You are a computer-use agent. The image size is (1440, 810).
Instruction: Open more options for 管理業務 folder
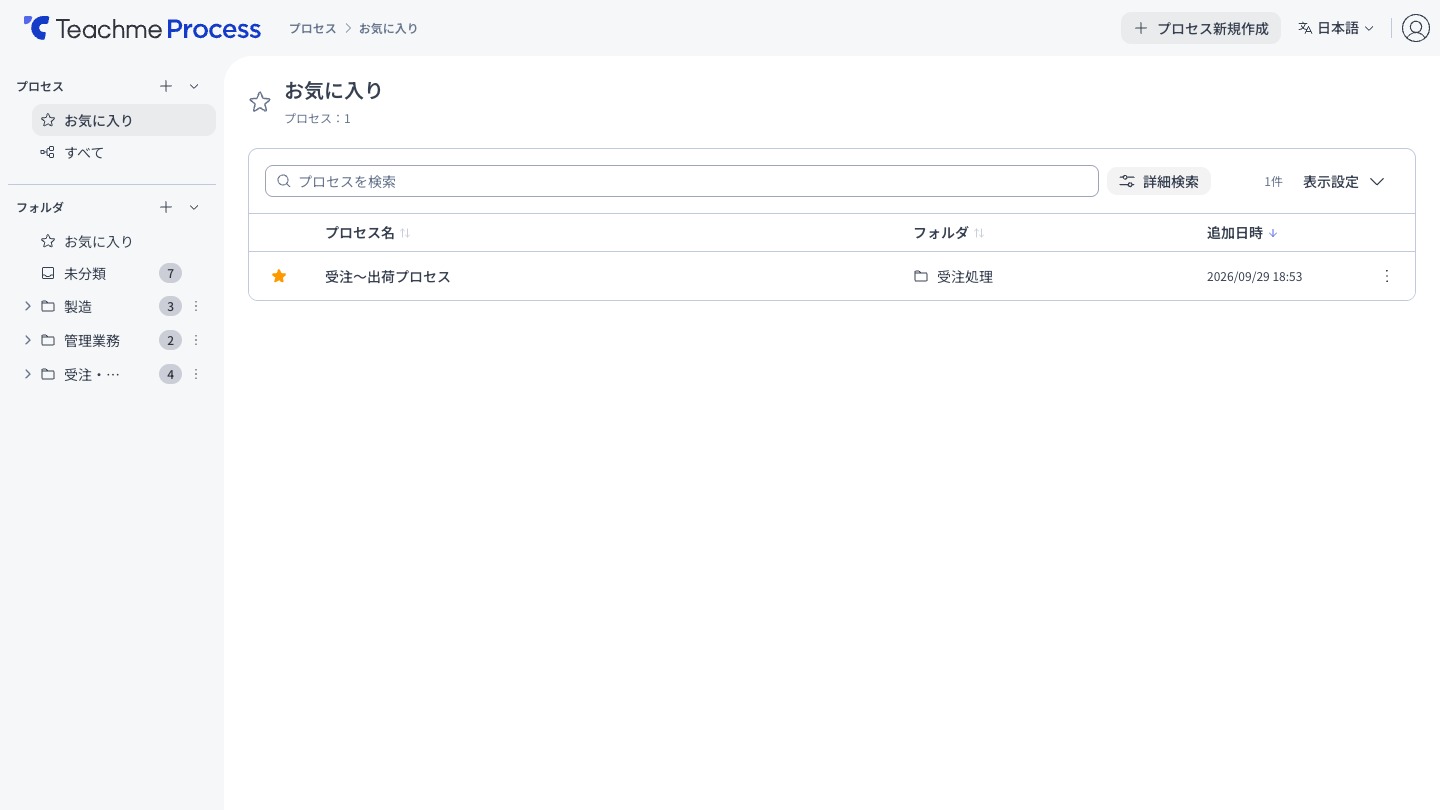(x=196, y=340)
